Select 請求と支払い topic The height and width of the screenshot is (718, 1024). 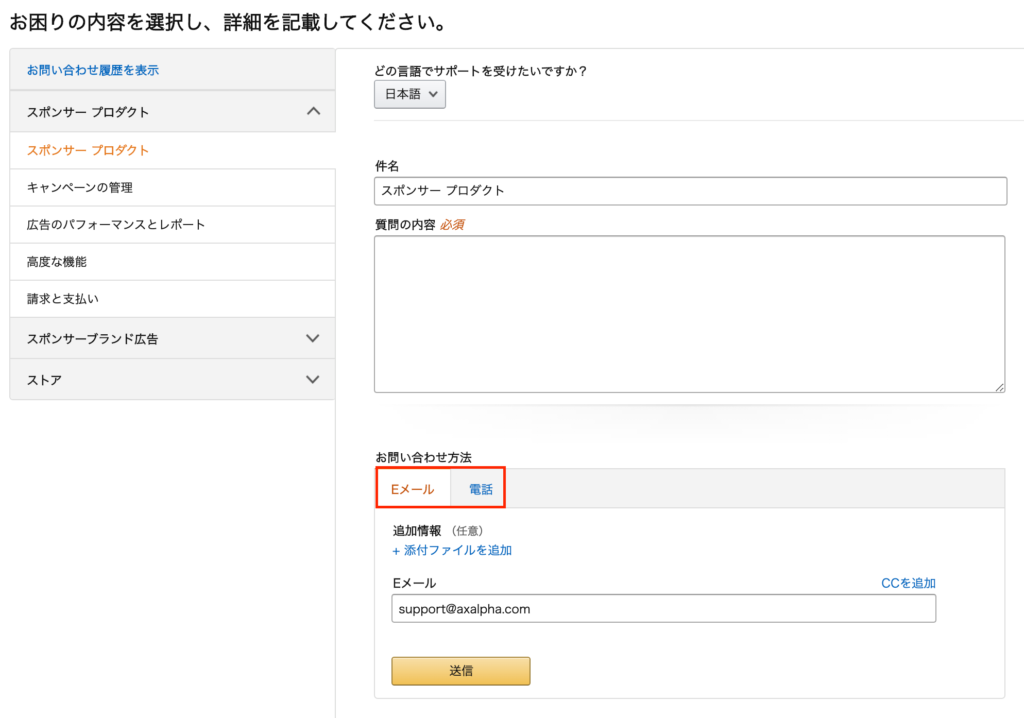[x=172, y=299]
